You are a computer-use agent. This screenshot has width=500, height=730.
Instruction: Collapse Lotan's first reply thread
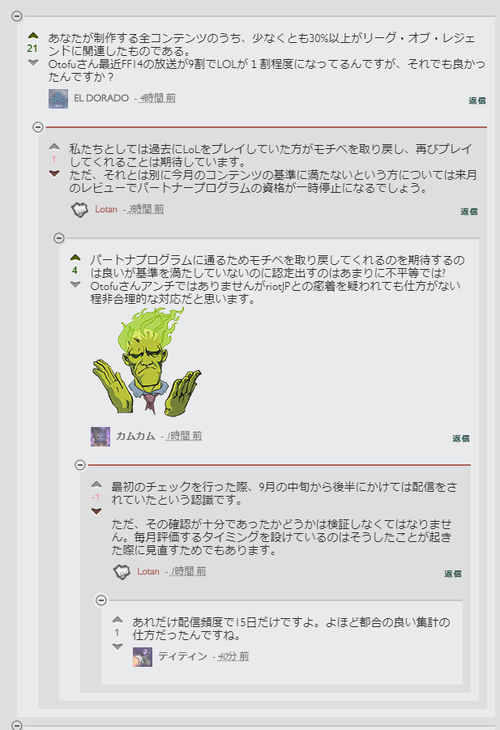pyautogui.click(x=38, y=127)
